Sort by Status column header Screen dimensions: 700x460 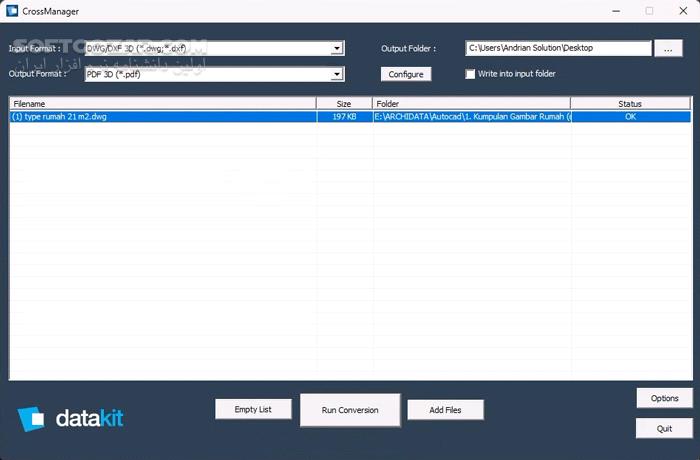[x=630, y=104]
